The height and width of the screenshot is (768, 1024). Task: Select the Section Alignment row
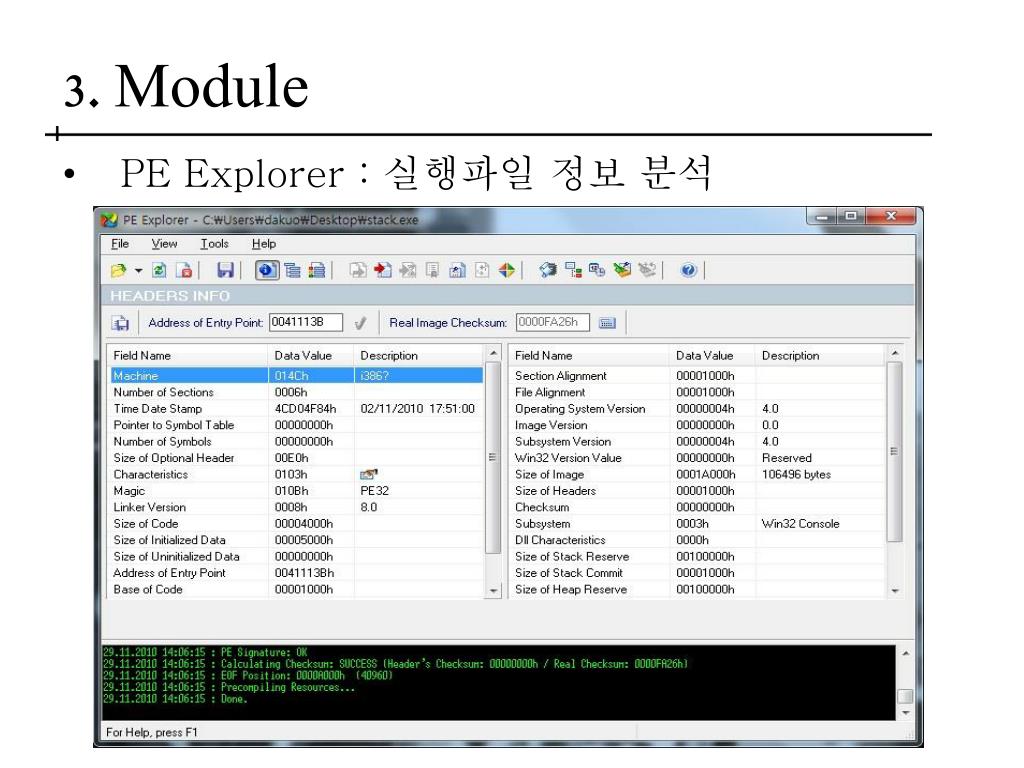coord(699,376)
